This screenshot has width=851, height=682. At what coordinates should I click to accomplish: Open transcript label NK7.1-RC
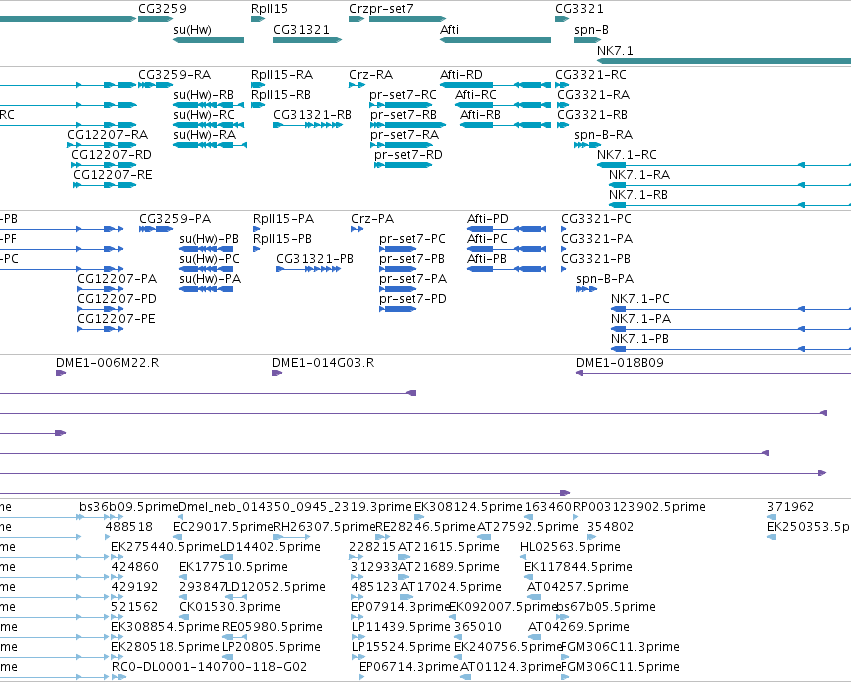(627, 155)
